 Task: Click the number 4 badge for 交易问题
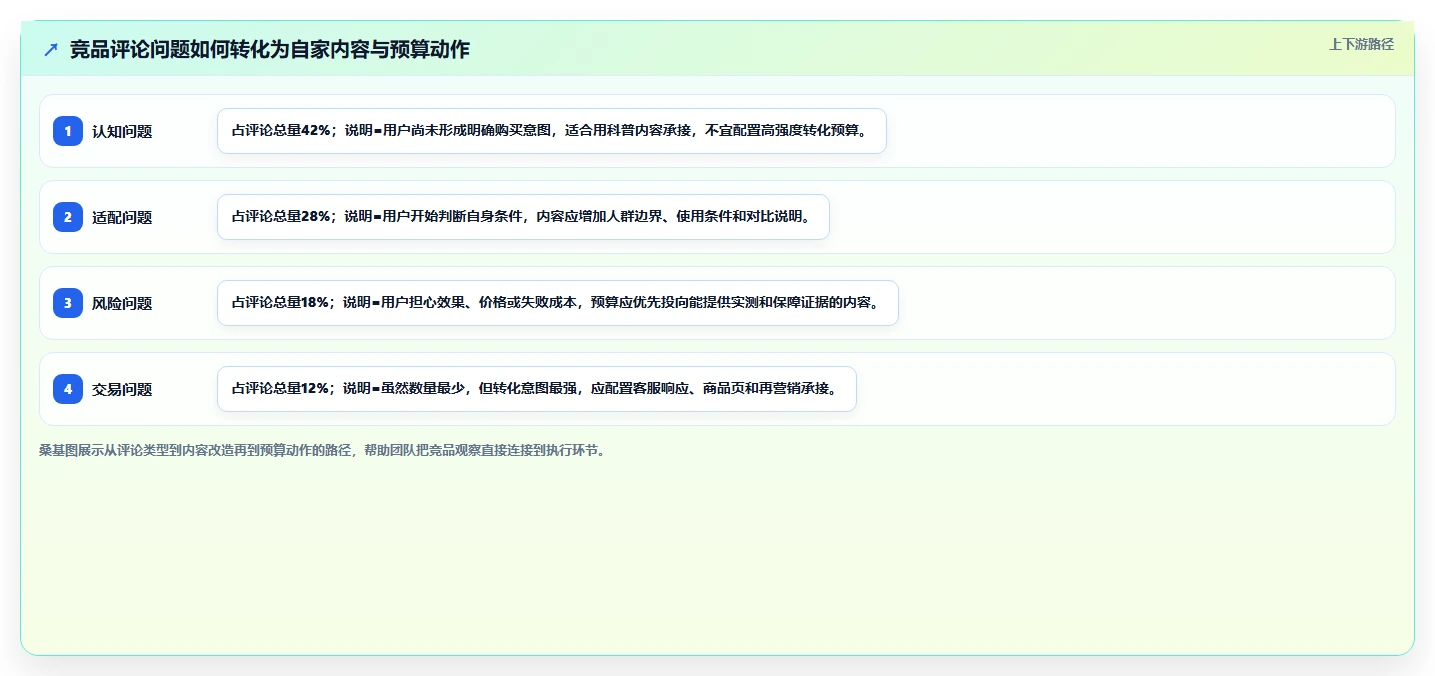(x=68, y=389)
